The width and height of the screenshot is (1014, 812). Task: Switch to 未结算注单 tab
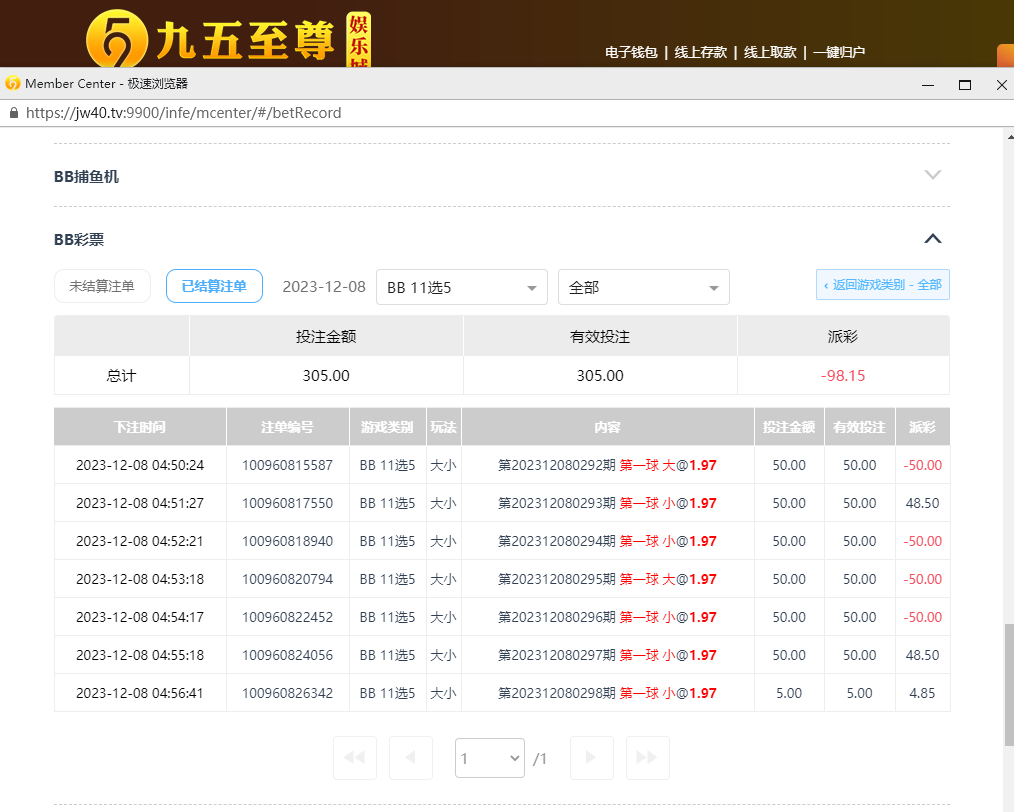102,286
